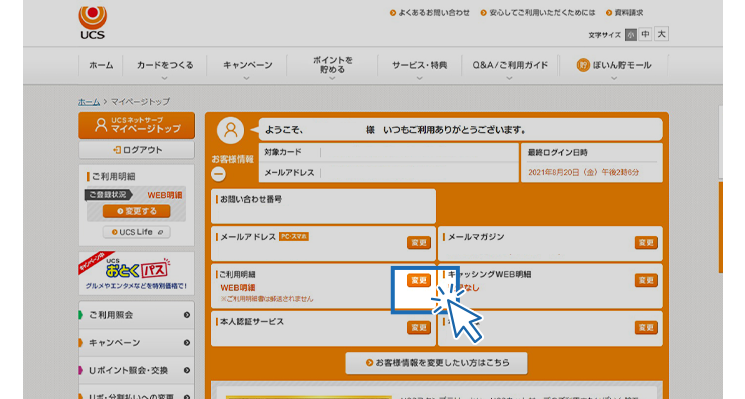Click 変更 for ご利用明細 WEB明細
Image resolution: width=745 pixels, height=399 pixels.
[x=419, y=280]
